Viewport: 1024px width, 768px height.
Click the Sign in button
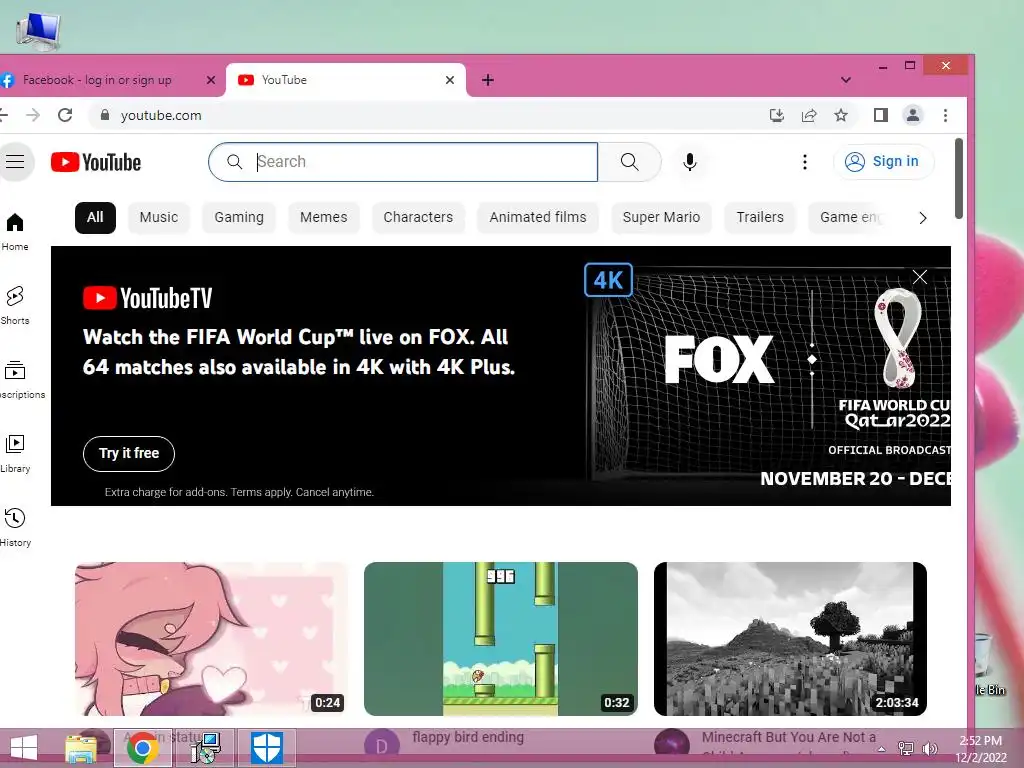pos(884,161)
